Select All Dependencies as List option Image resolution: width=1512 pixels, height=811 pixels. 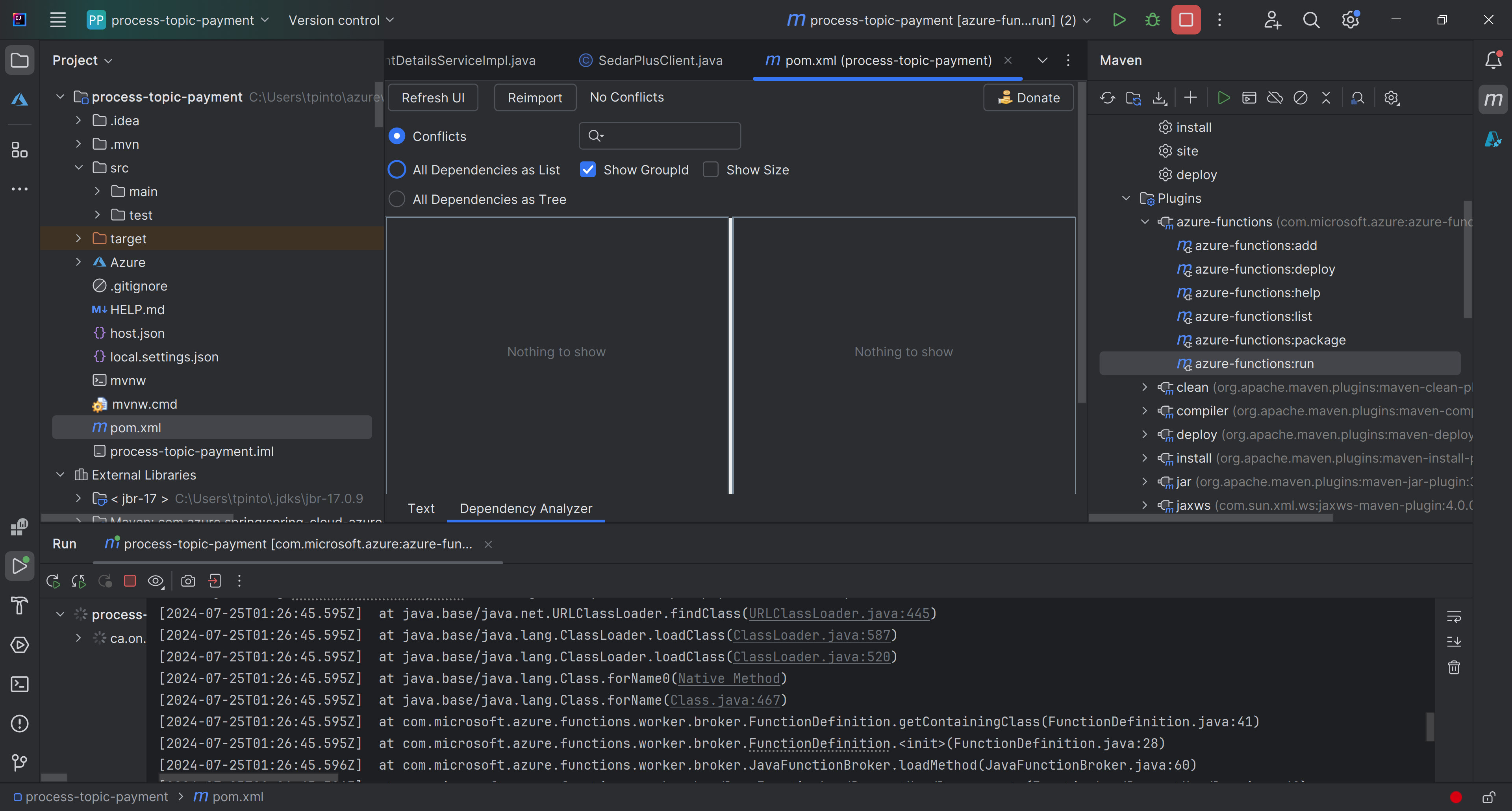click(397, 170)
